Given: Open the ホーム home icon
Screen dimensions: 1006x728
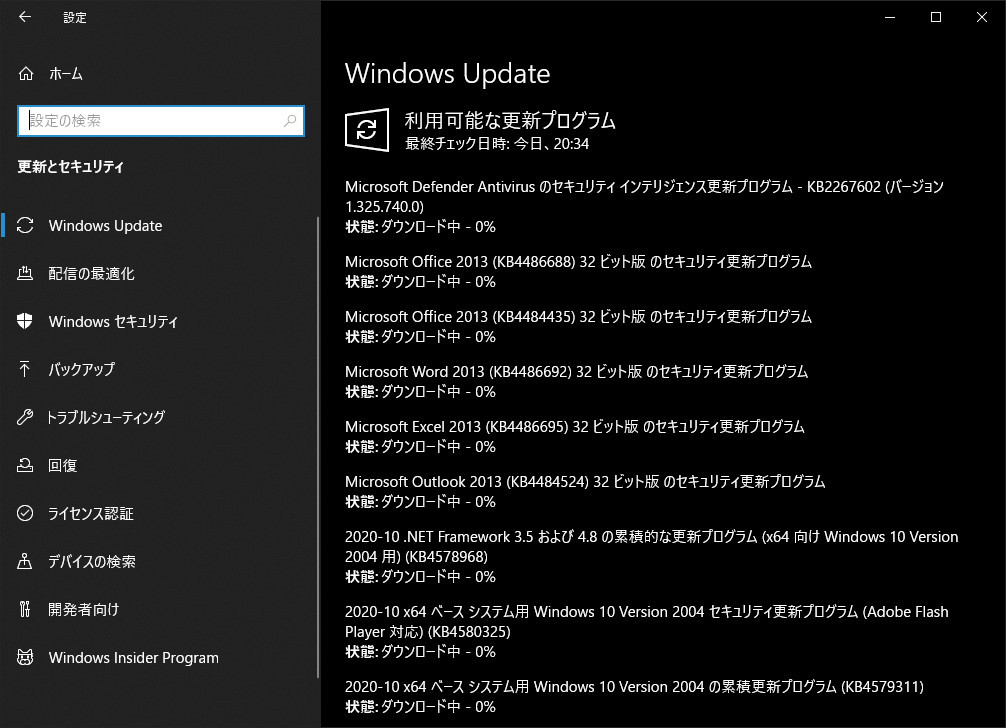Looking at the screenshot, I should 26,74.
